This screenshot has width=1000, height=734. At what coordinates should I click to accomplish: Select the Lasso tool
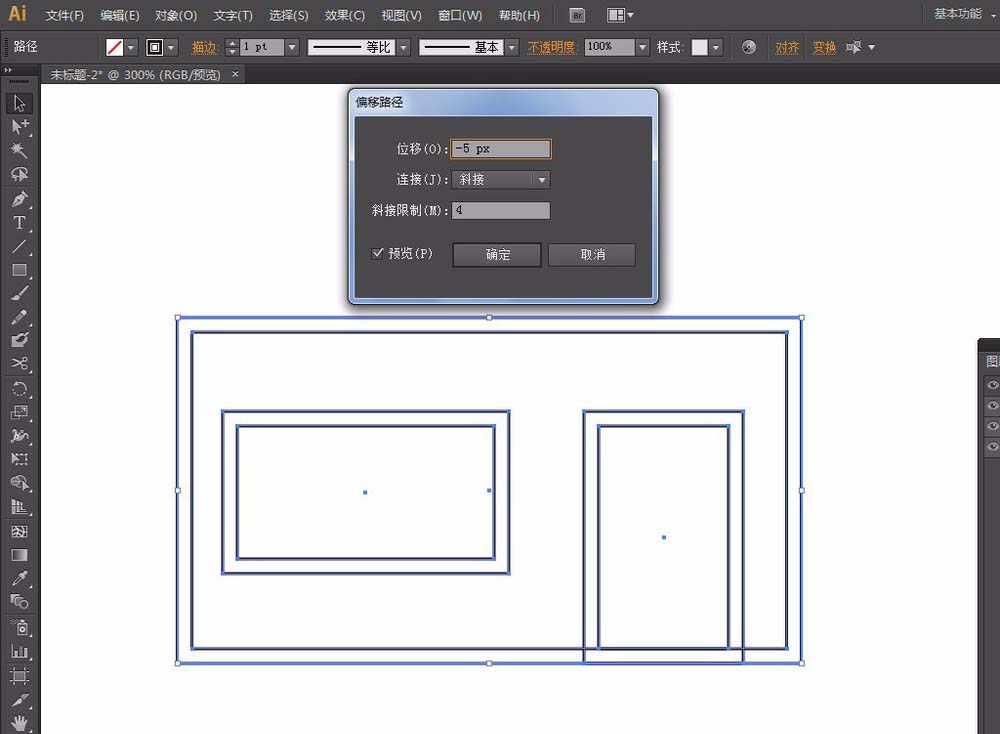coord(19,174)
